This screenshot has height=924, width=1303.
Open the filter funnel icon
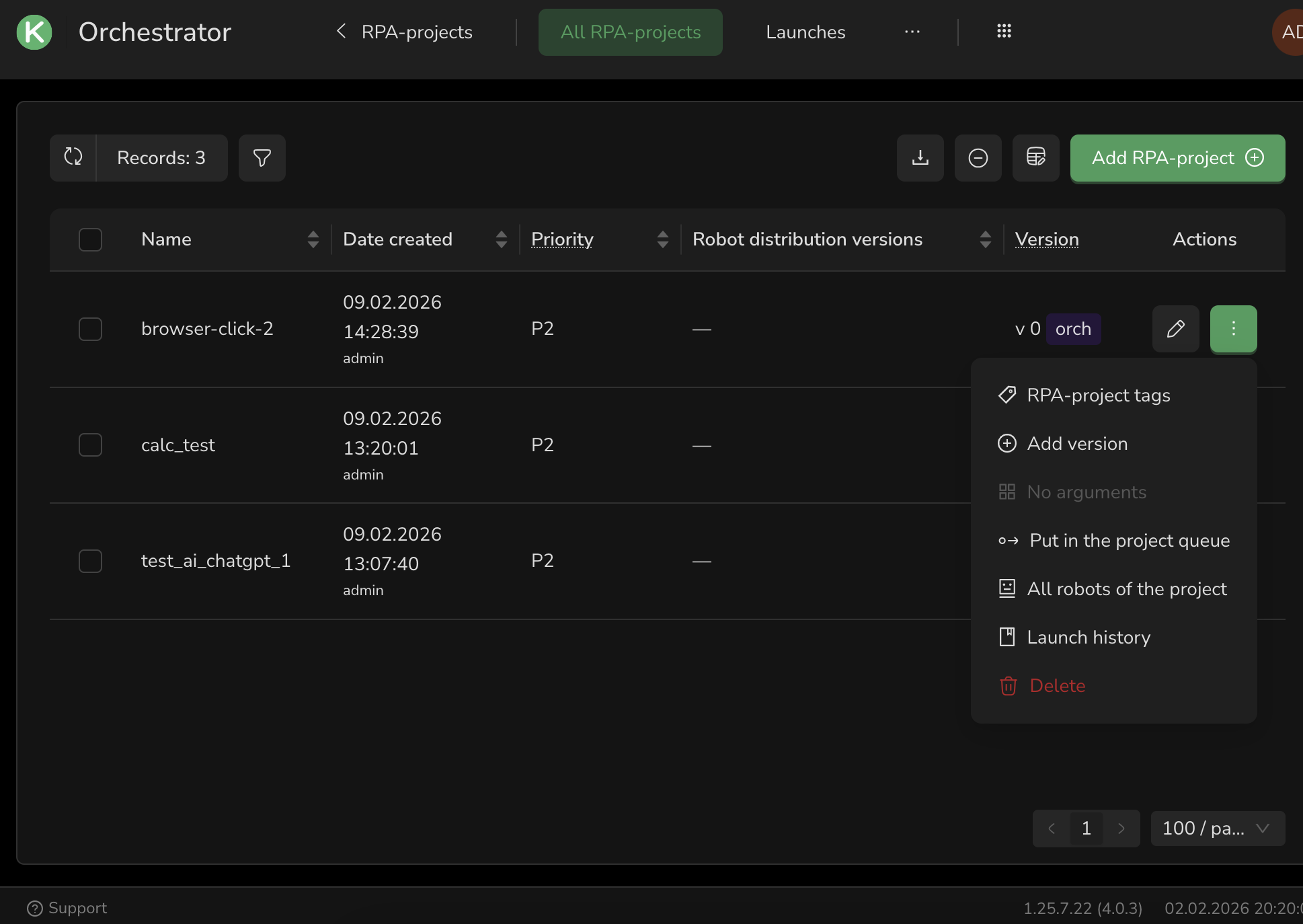(x=262, y=157)
